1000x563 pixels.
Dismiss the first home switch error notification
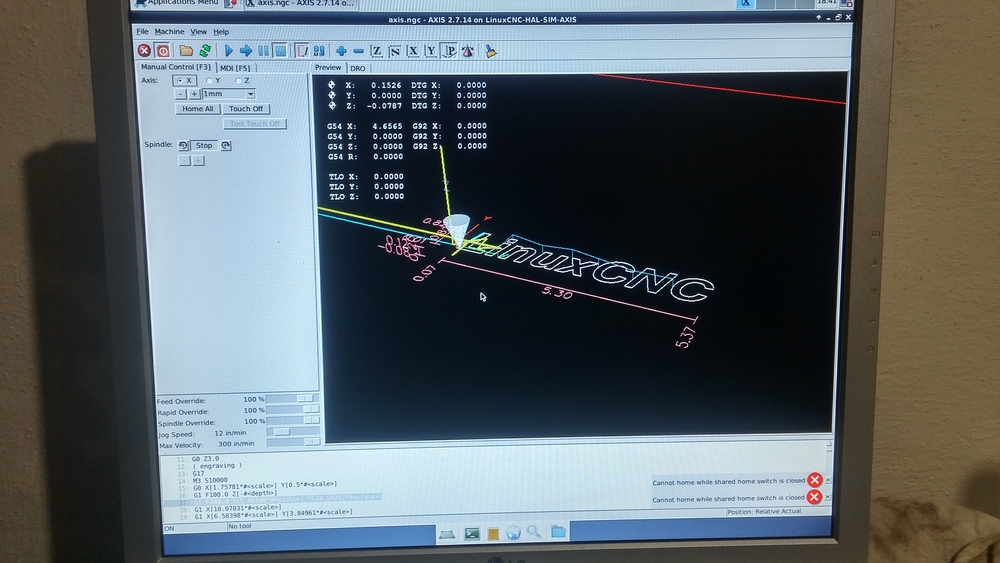814,480
